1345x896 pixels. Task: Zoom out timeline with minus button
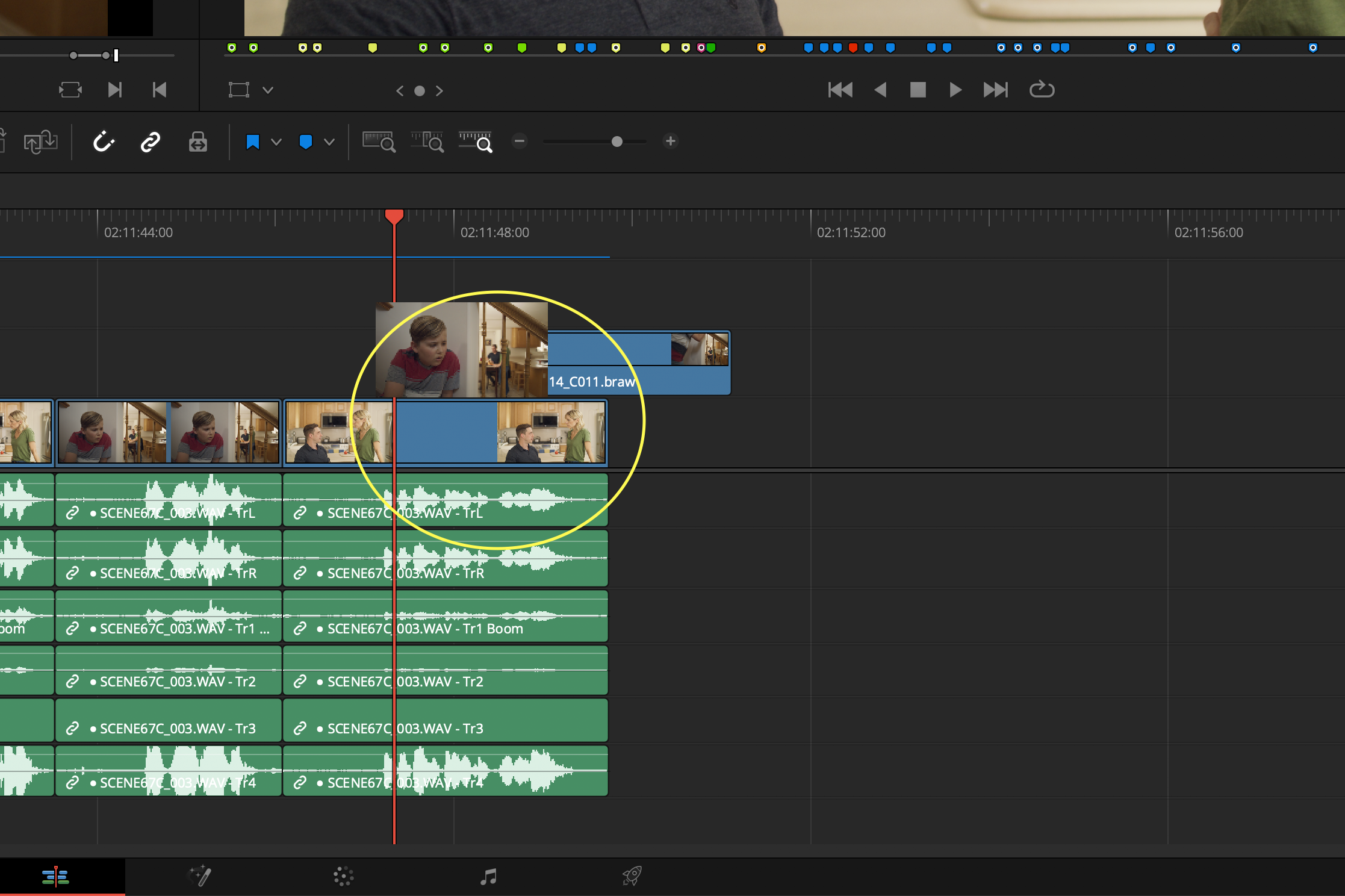pyautogui.click(x=520, y=142)
